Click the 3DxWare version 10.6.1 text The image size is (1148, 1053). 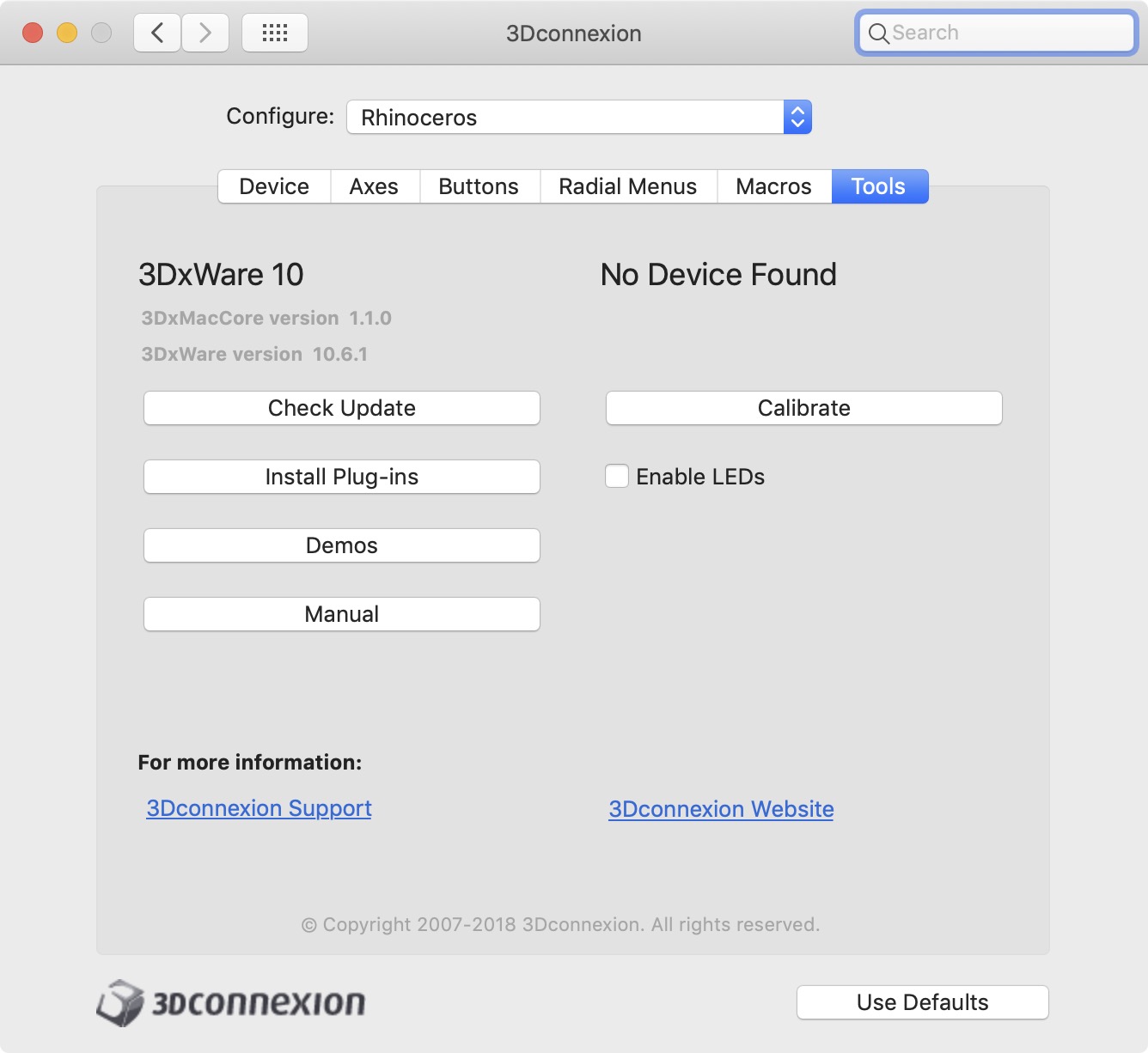254,354
